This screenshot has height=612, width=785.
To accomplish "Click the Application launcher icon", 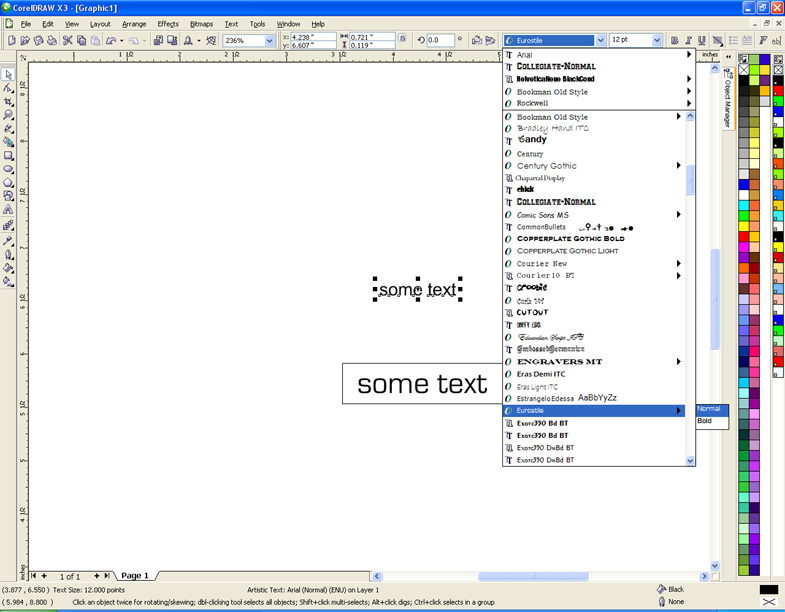I will (189, 41).
